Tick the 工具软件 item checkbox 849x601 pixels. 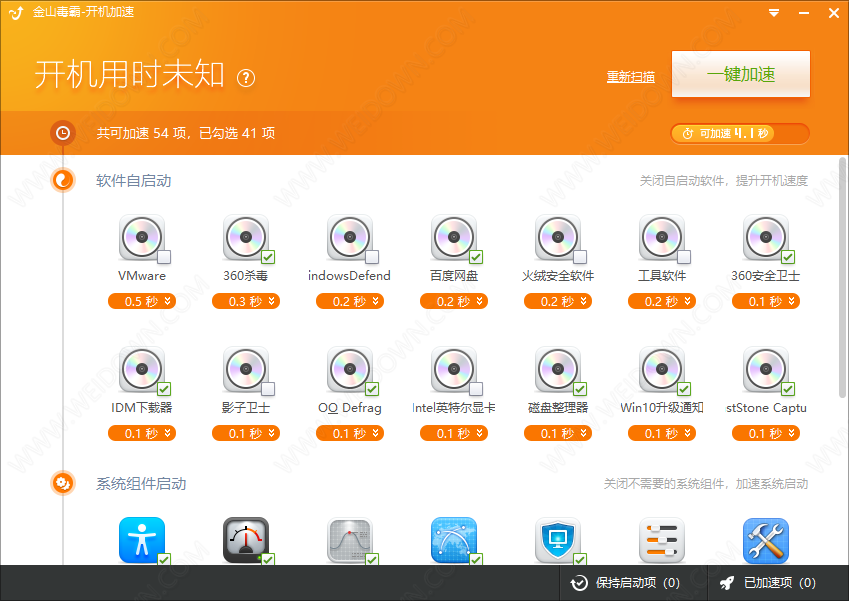(684, 257)
